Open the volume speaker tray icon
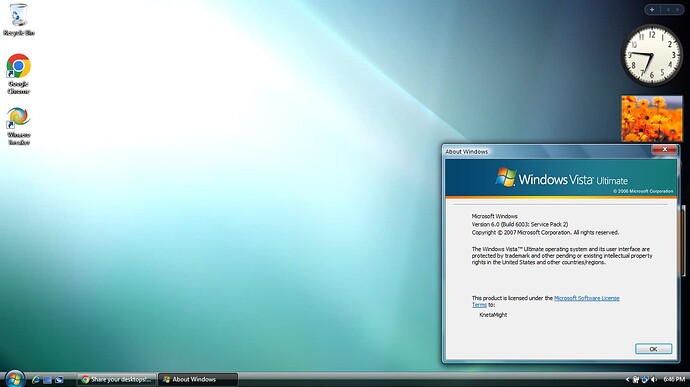Screen dimensions: 690x387 pyautogui.click(x=654, y=379)
